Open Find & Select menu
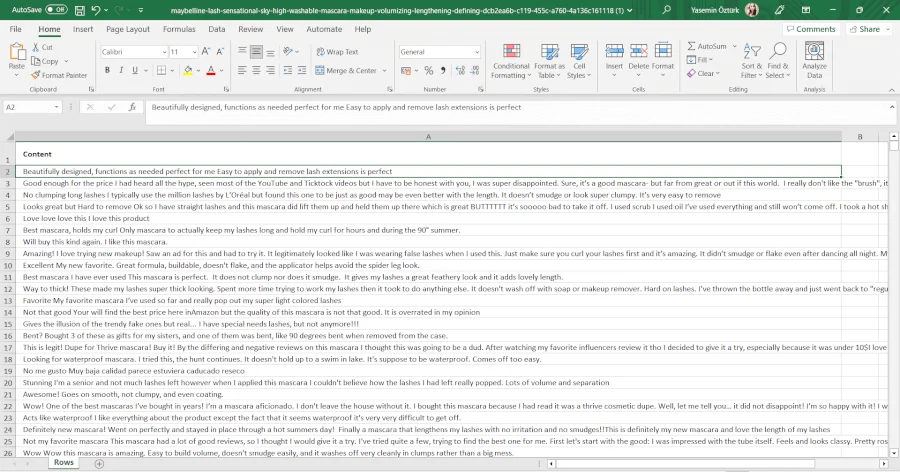 pos(778,61)
